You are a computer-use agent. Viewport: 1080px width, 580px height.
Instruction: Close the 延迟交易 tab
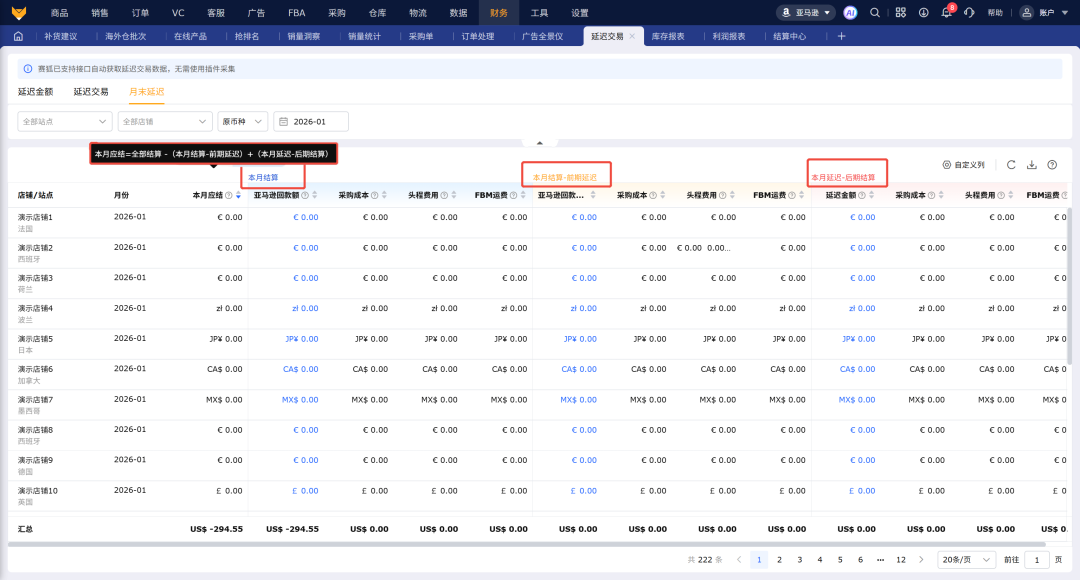[632, 36]
